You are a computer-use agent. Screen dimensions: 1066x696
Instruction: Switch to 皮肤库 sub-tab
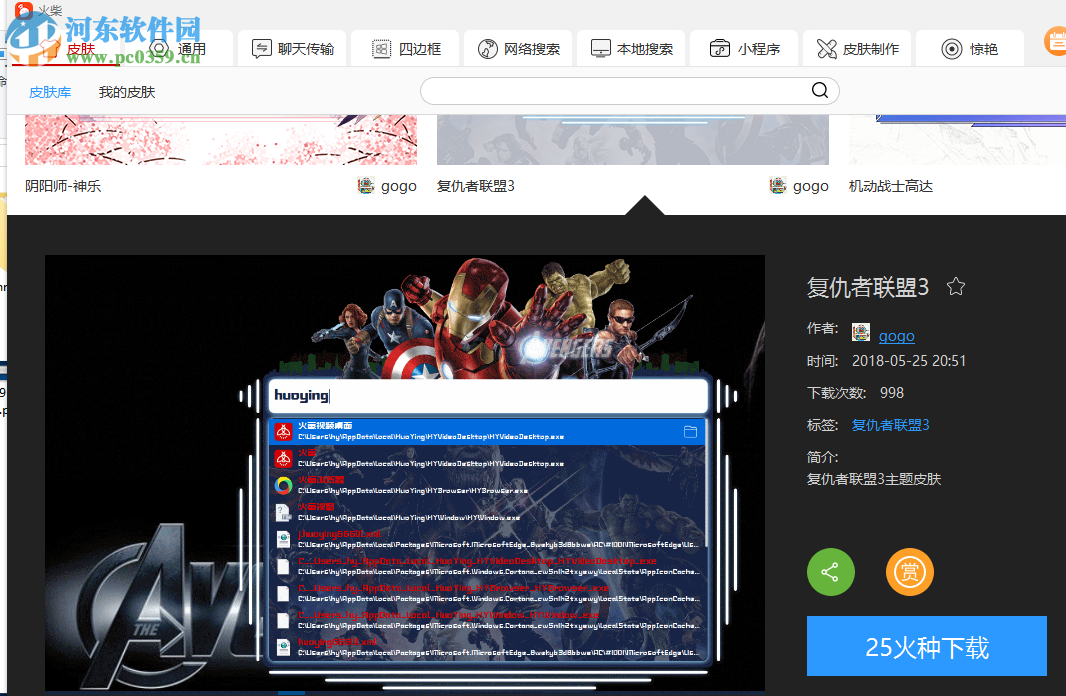click(x=50, y=92)
